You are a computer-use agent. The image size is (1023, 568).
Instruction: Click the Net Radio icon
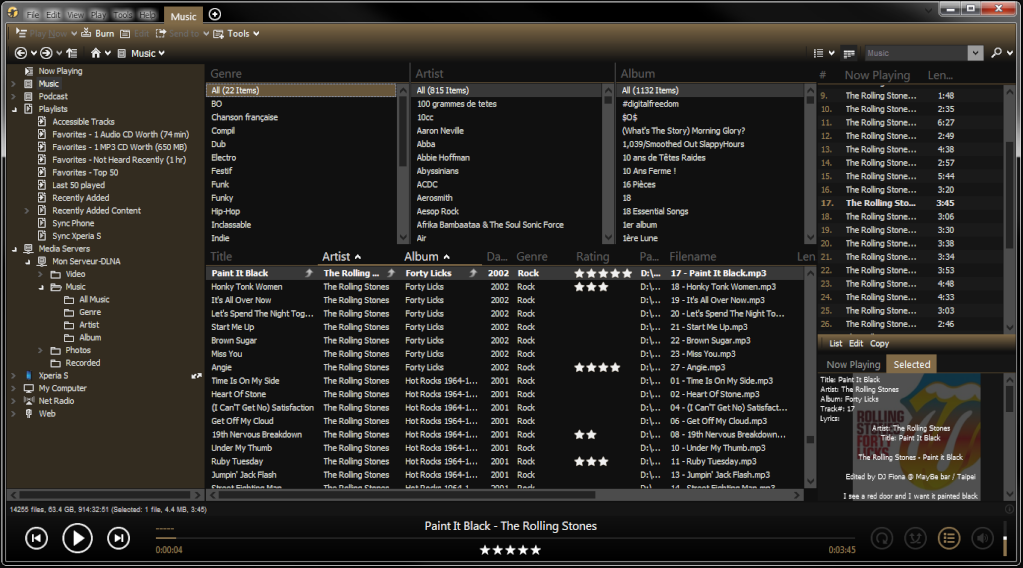(x=28, y=400)
